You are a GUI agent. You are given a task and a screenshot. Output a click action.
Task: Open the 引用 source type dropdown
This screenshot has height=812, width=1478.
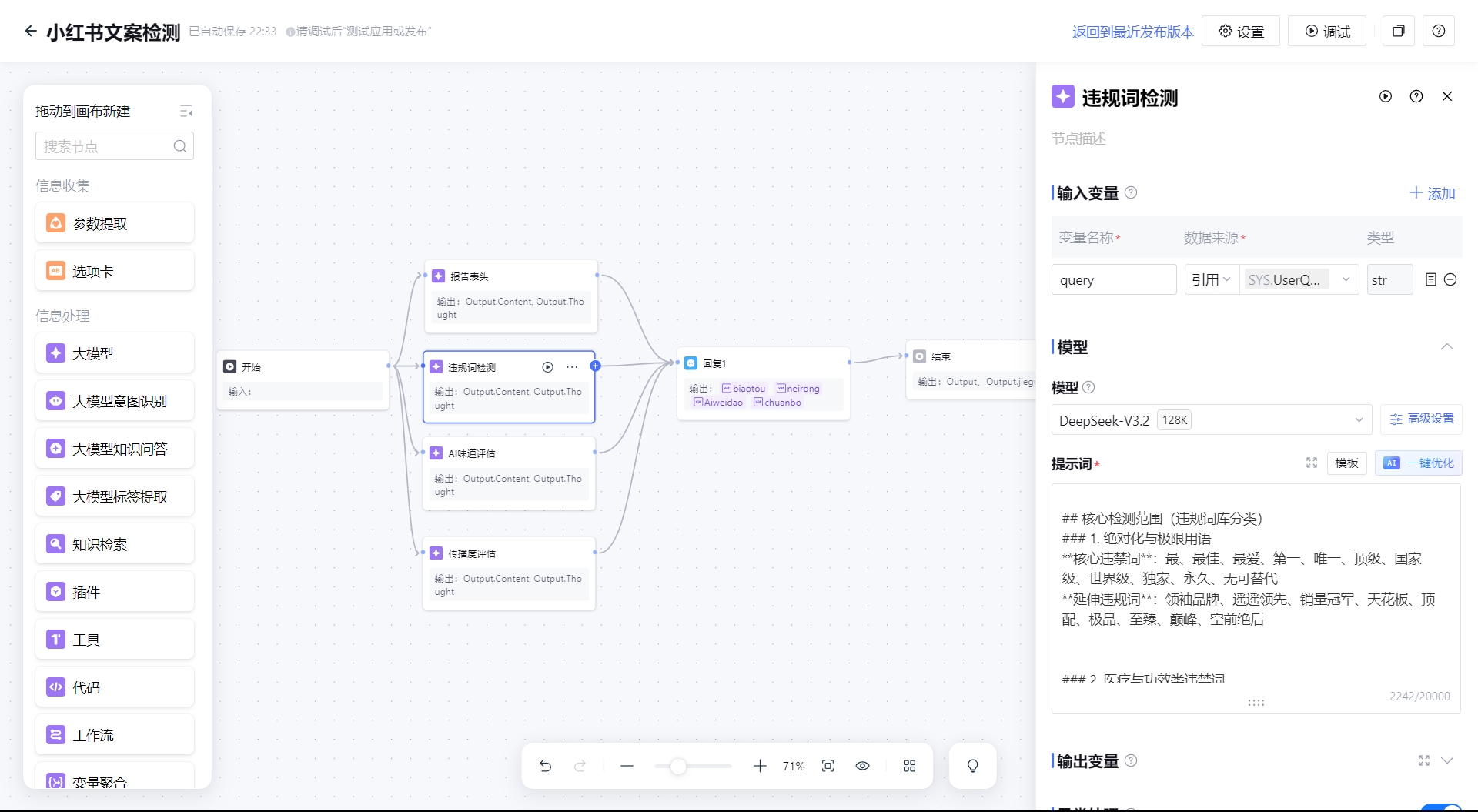click(x=1211, y=279)
